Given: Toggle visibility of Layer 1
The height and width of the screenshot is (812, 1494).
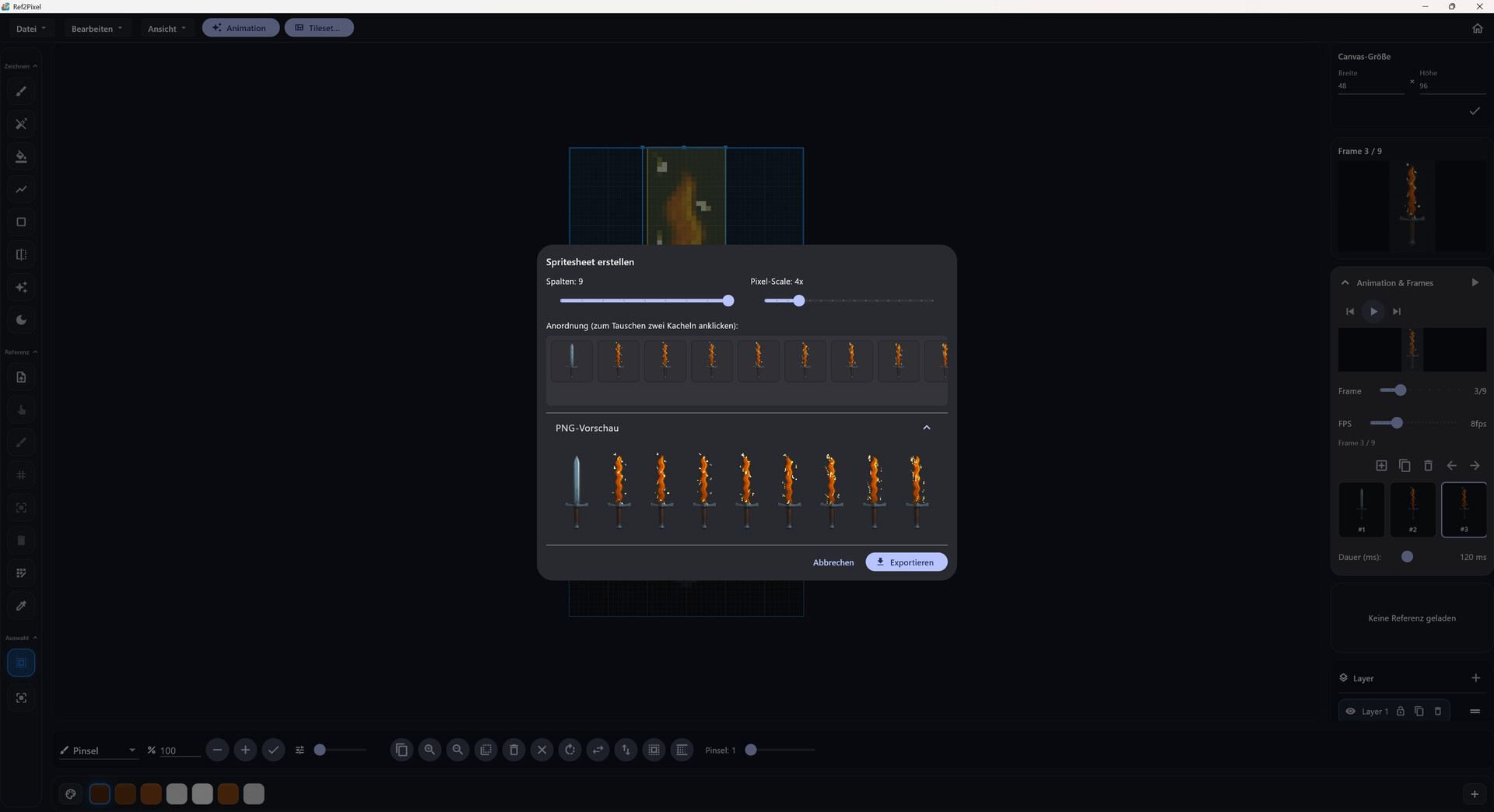Looking at the screenshot, I should (x=1350, y=711).
